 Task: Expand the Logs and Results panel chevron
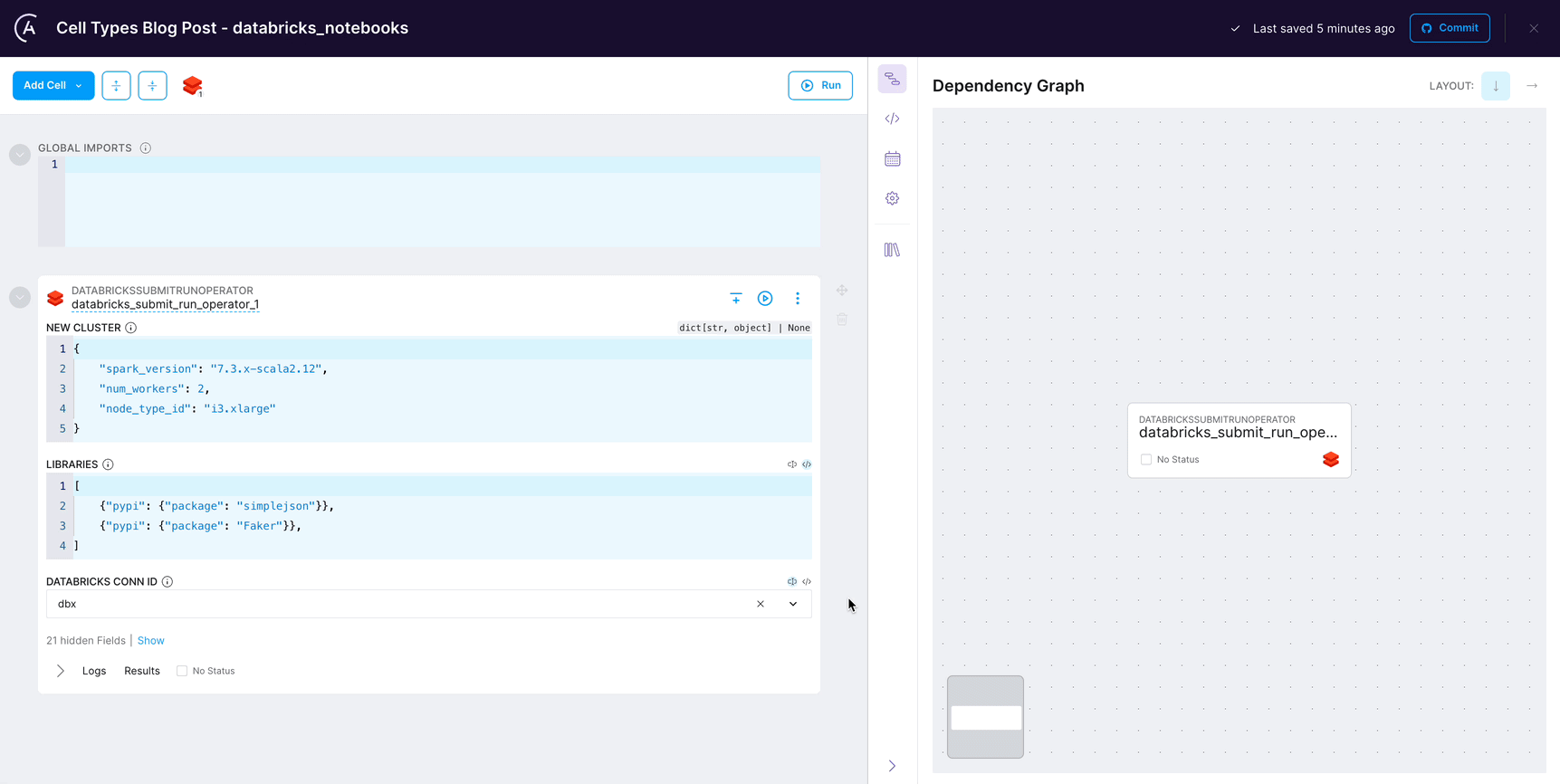pos(61,671)
